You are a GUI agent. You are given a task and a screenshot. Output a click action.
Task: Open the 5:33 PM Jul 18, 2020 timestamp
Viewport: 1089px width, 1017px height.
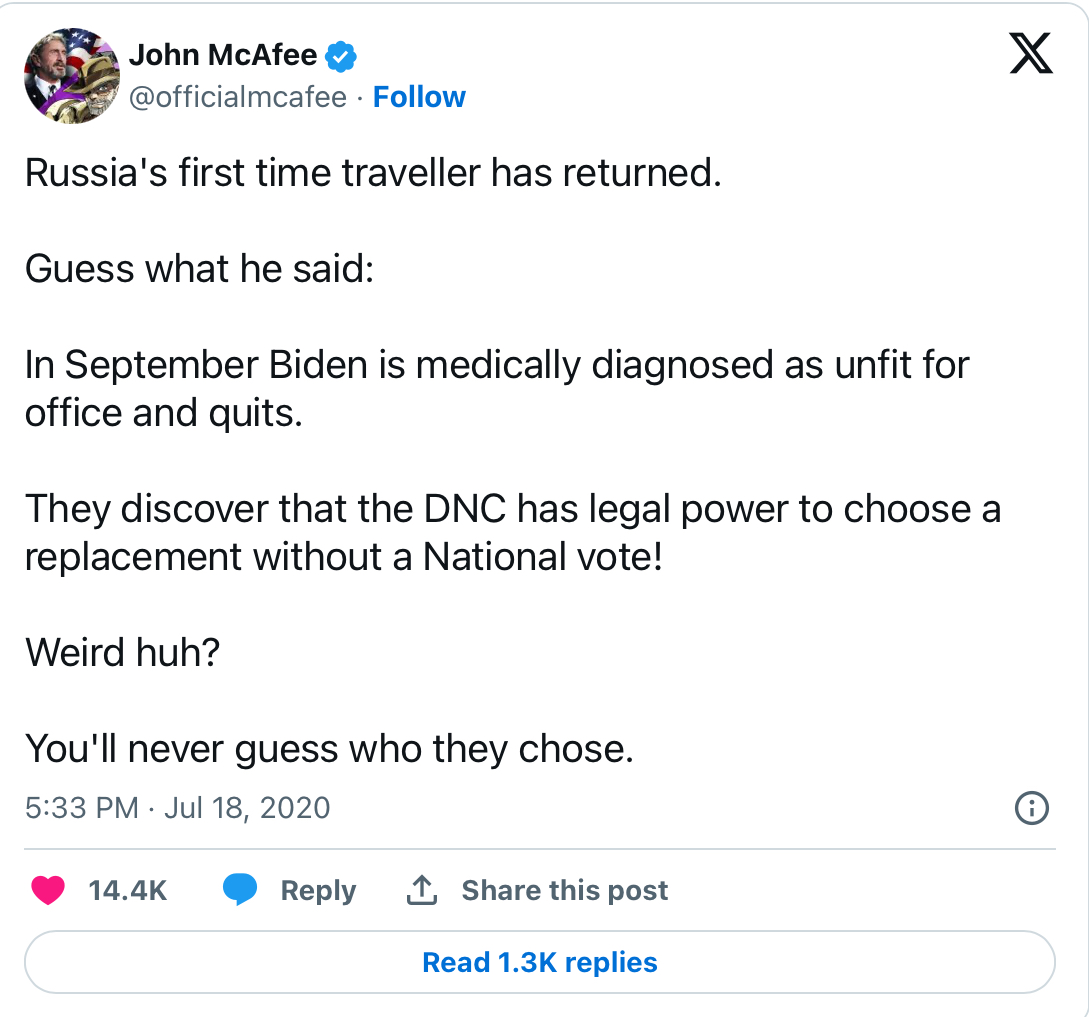tap(177, 807)
